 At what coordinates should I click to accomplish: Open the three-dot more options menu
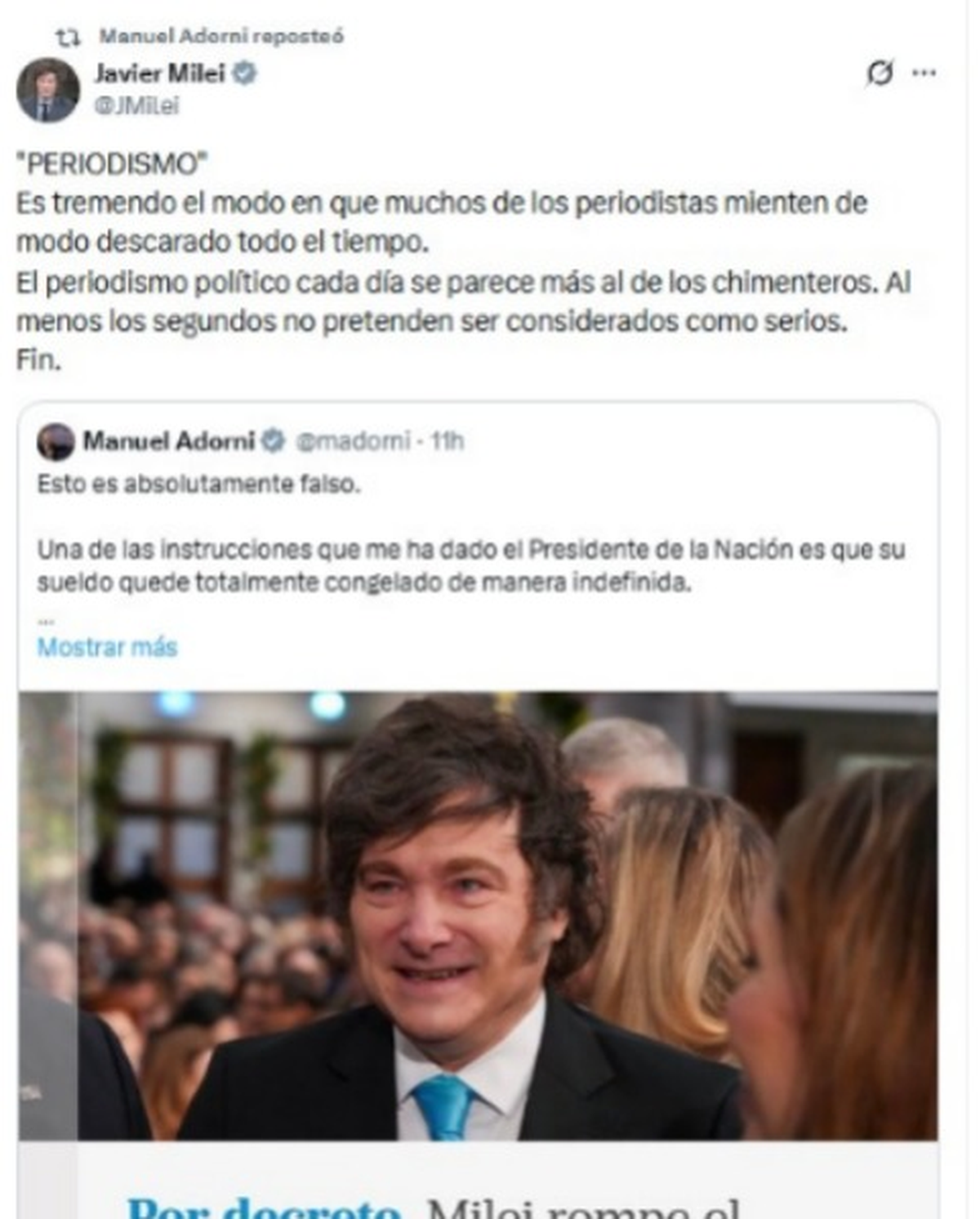(x=924, y=73)
